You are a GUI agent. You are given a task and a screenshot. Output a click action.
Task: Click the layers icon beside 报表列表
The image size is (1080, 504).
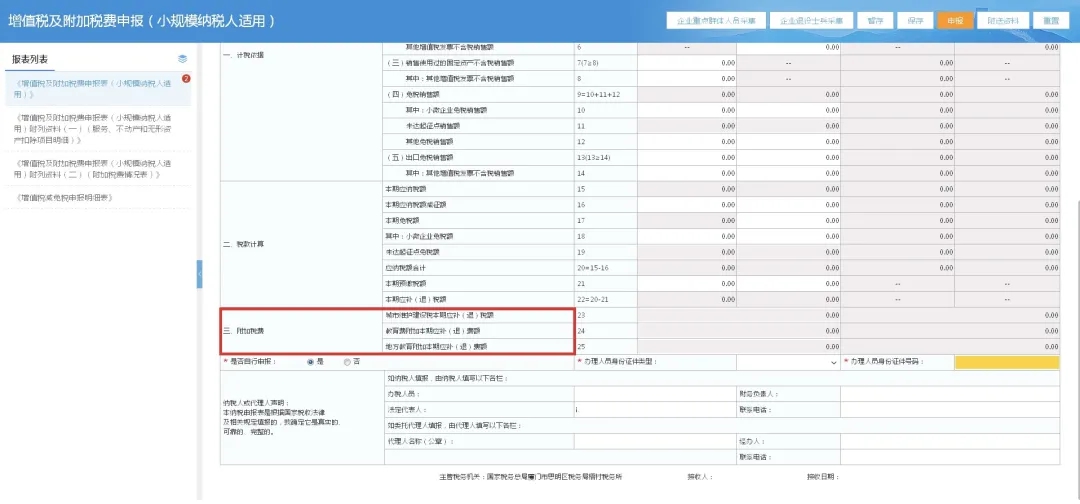coord(182,59)
